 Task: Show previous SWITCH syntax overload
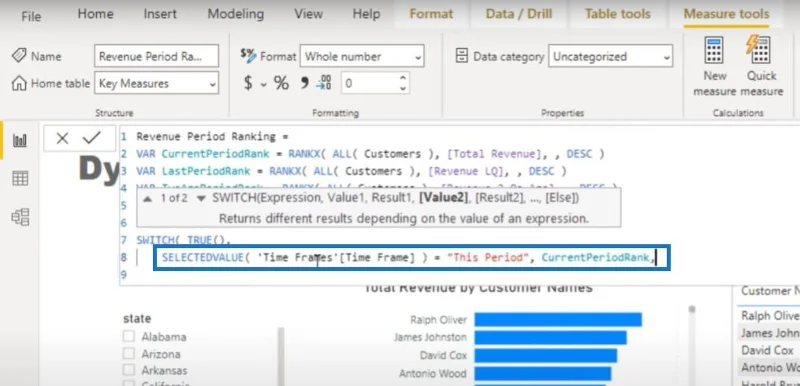coord(148,198)
